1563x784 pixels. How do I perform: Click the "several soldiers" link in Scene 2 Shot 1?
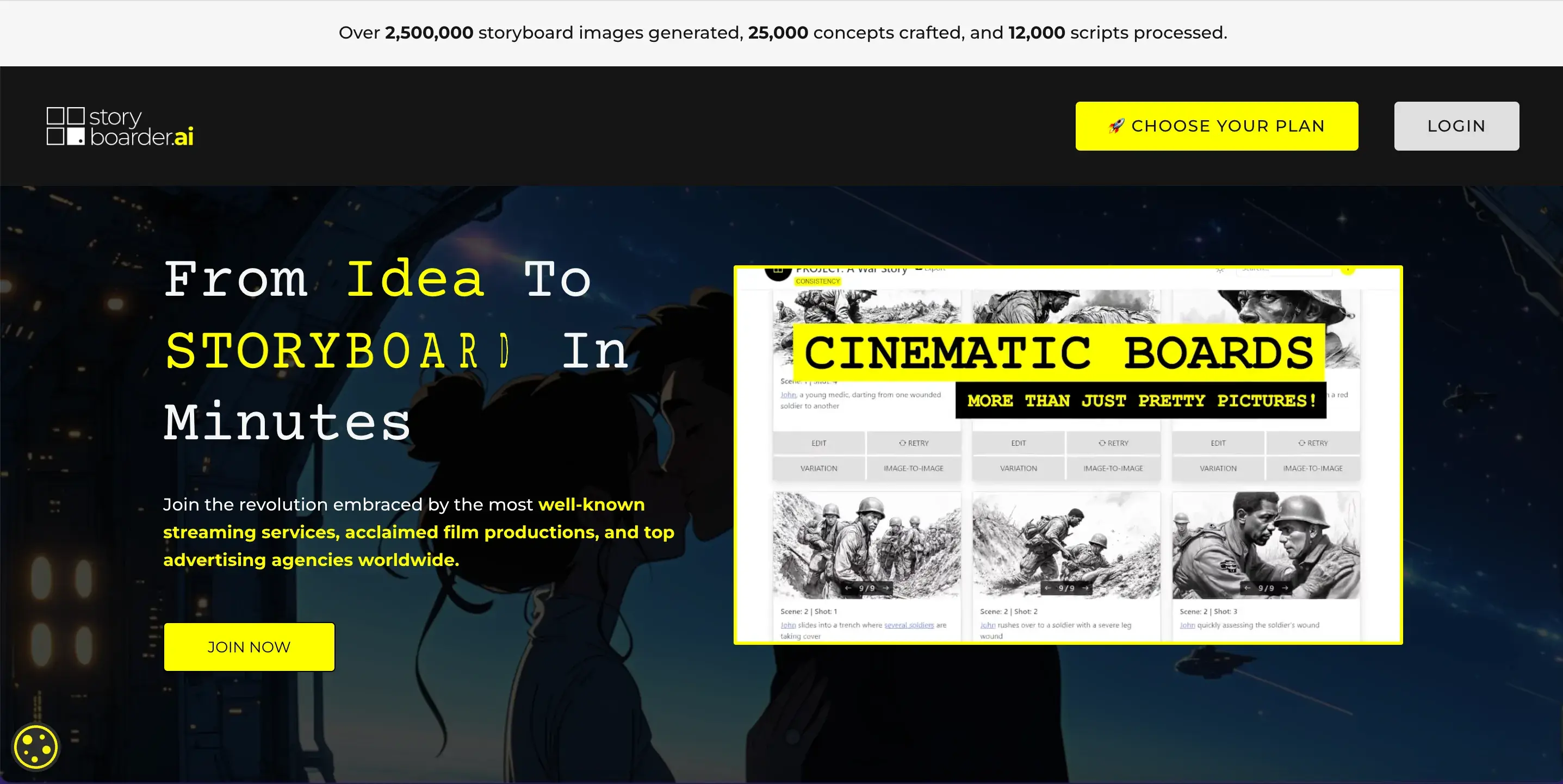(909, 625)
